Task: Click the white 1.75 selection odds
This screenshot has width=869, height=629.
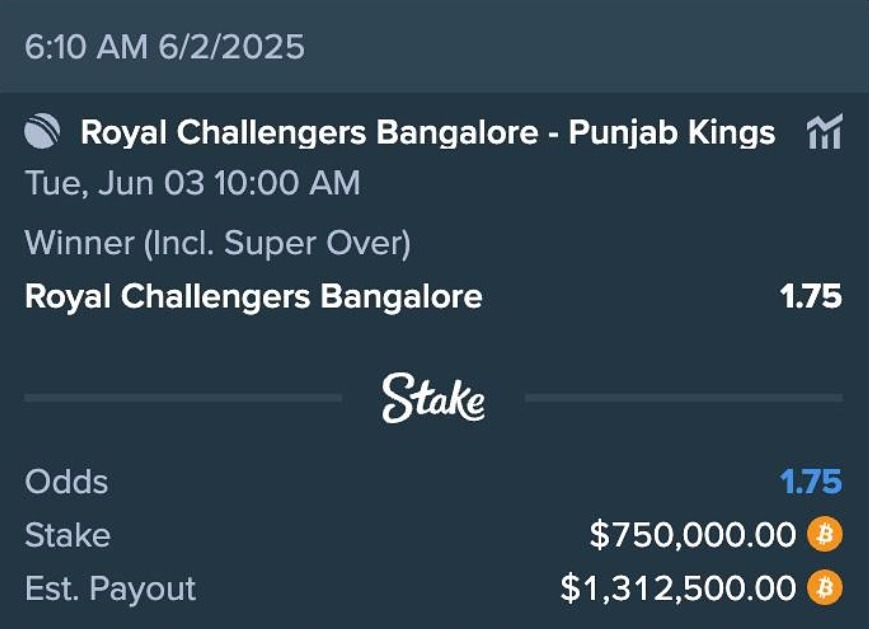Action: point(810,297)
